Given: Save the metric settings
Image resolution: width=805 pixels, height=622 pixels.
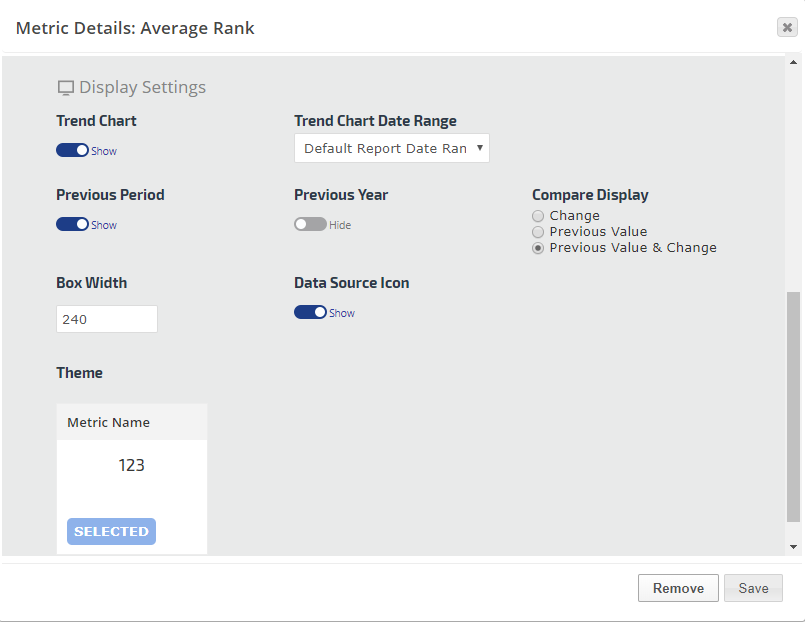Looking at the screenshot, I should coord(753,588).
